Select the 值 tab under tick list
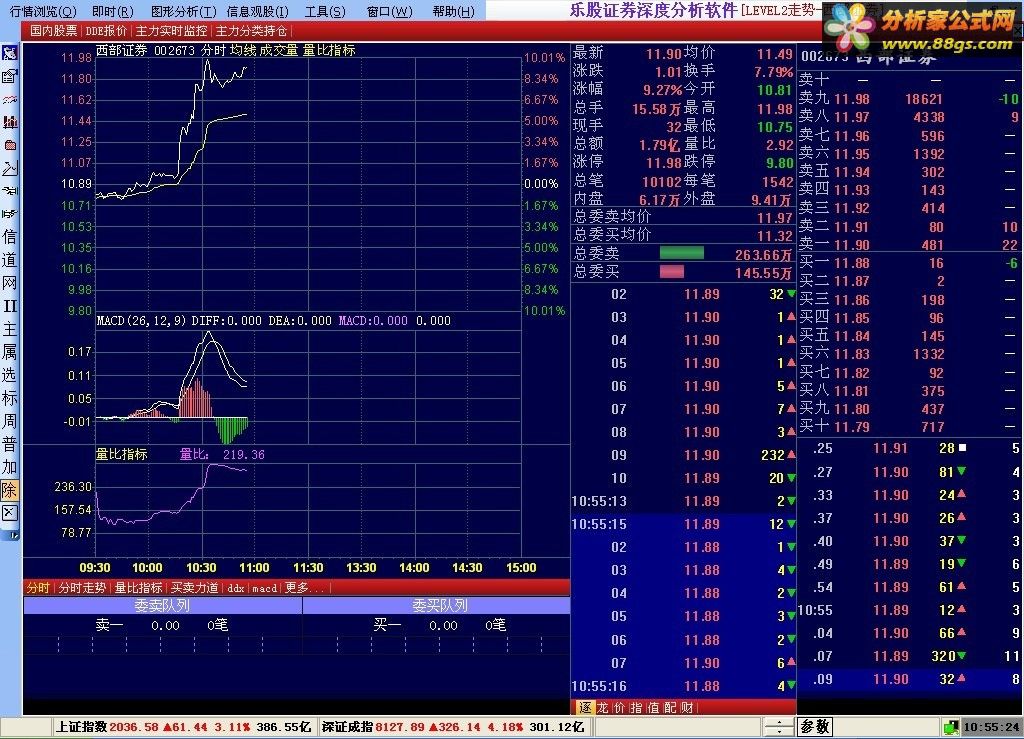 coord(653,708)
